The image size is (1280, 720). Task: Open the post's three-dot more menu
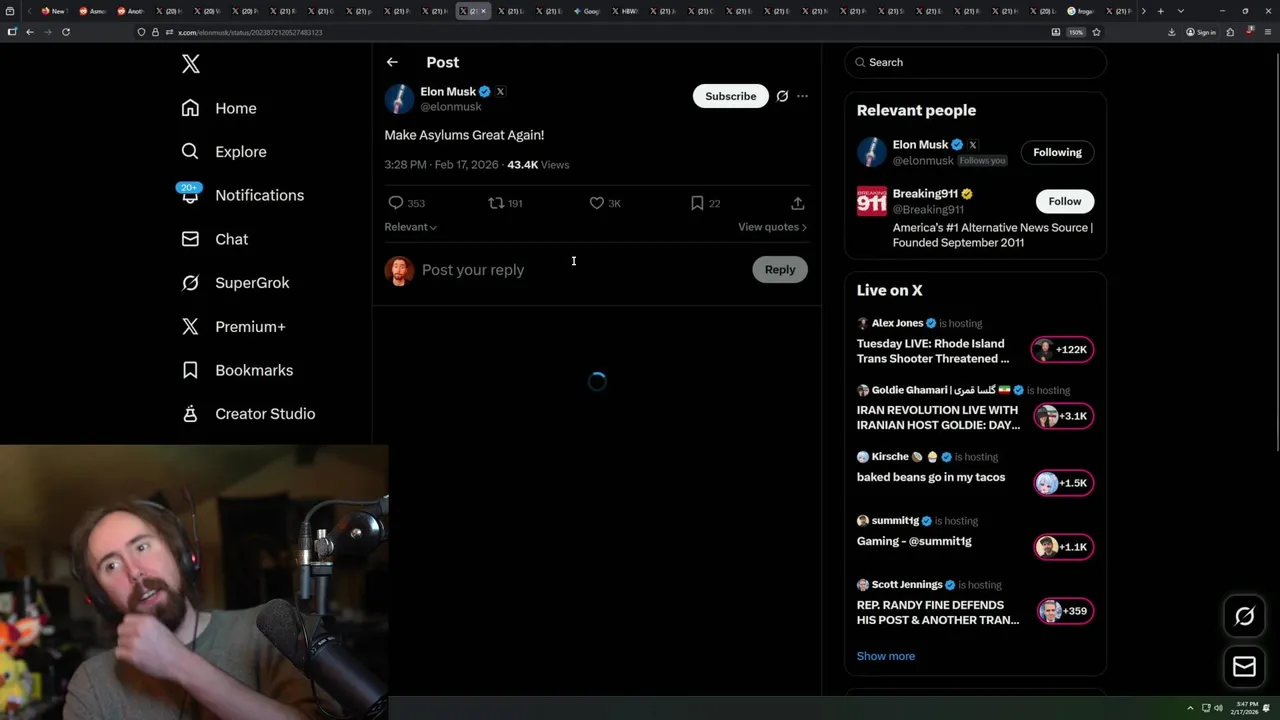802,96
